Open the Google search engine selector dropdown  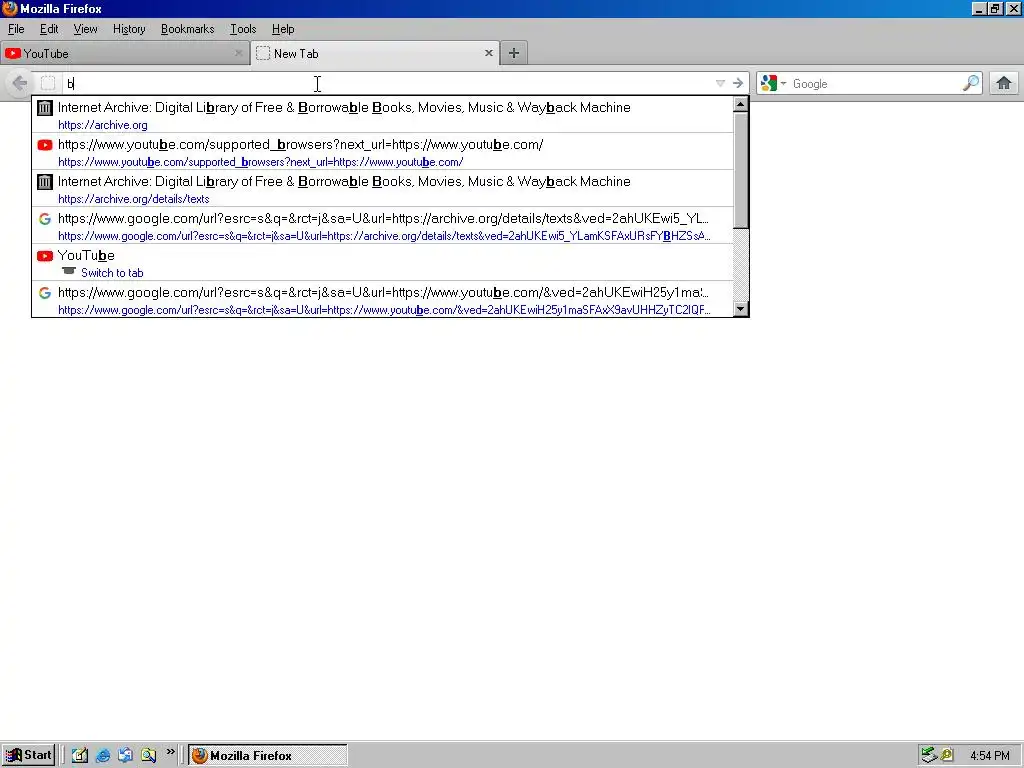click(773, 84)
